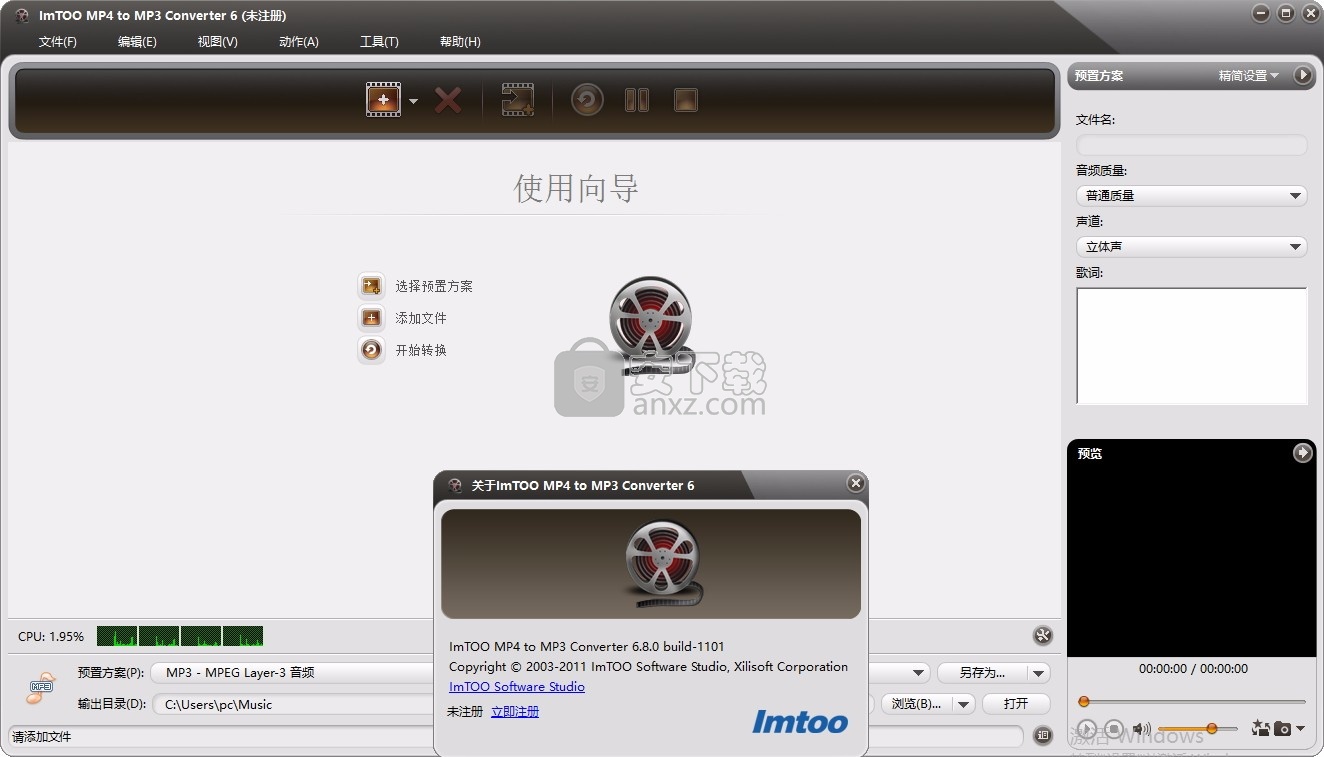Click the 立即注册 register now link
The image size is (1324, 757).
tap(515, 712)
